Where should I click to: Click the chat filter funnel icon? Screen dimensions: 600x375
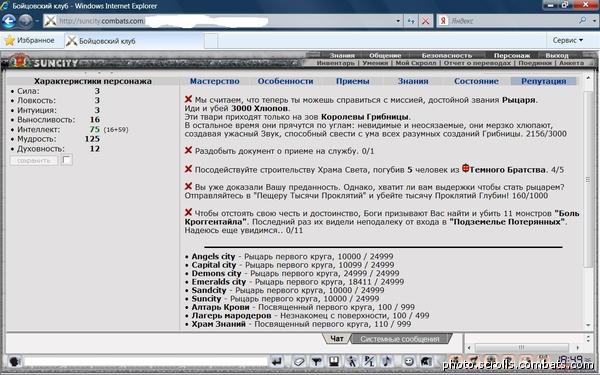coord(316,361)
